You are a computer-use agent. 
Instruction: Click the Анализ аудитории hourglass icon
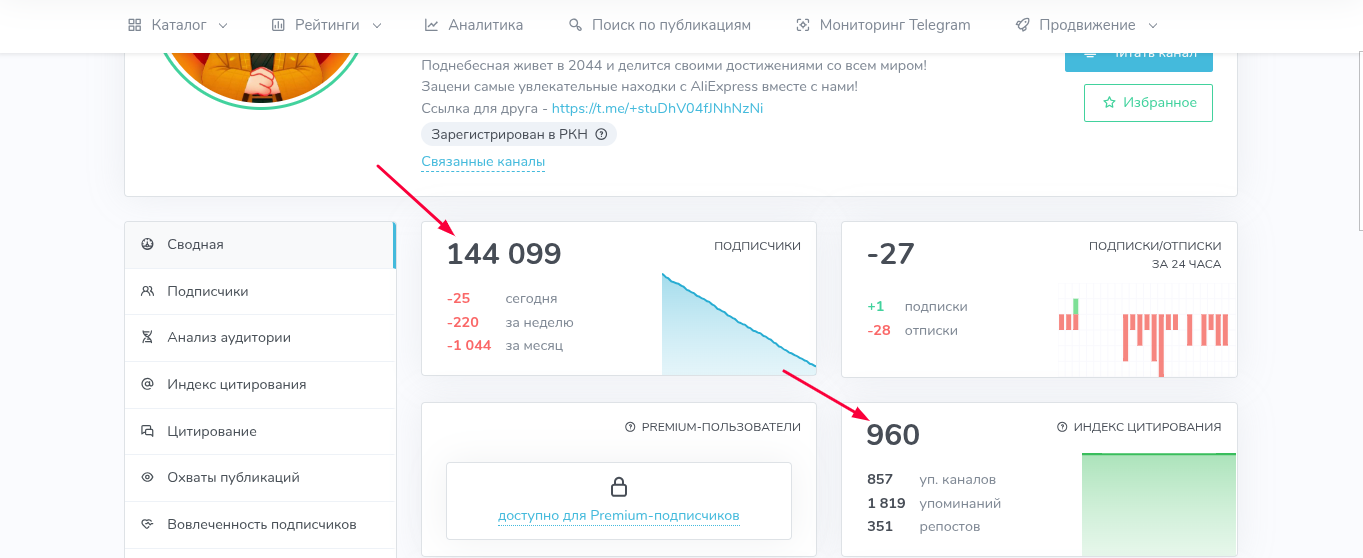click(x=147, y=338)
